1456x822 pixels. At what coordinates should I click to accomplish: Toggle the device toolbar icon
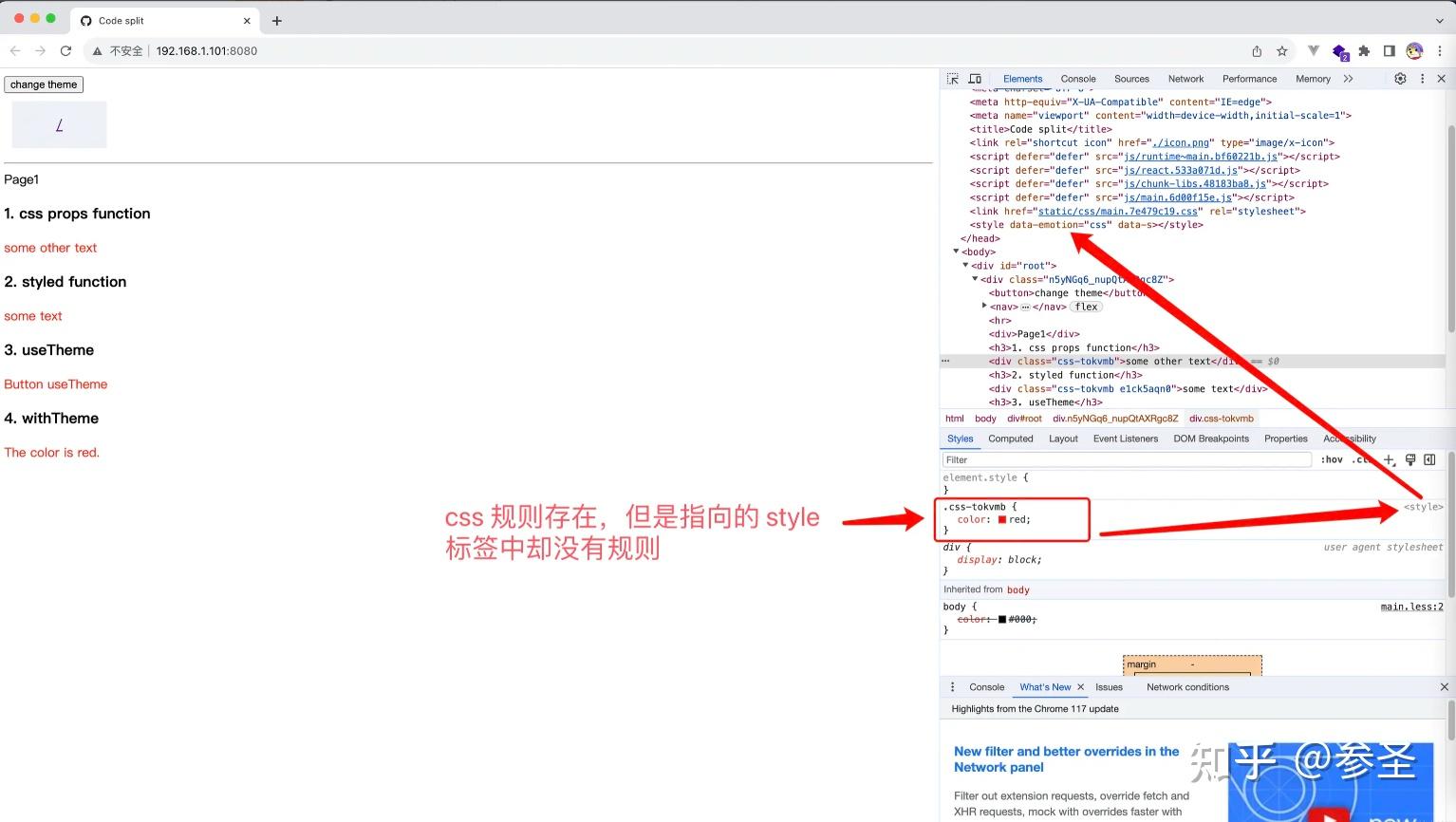975,79
